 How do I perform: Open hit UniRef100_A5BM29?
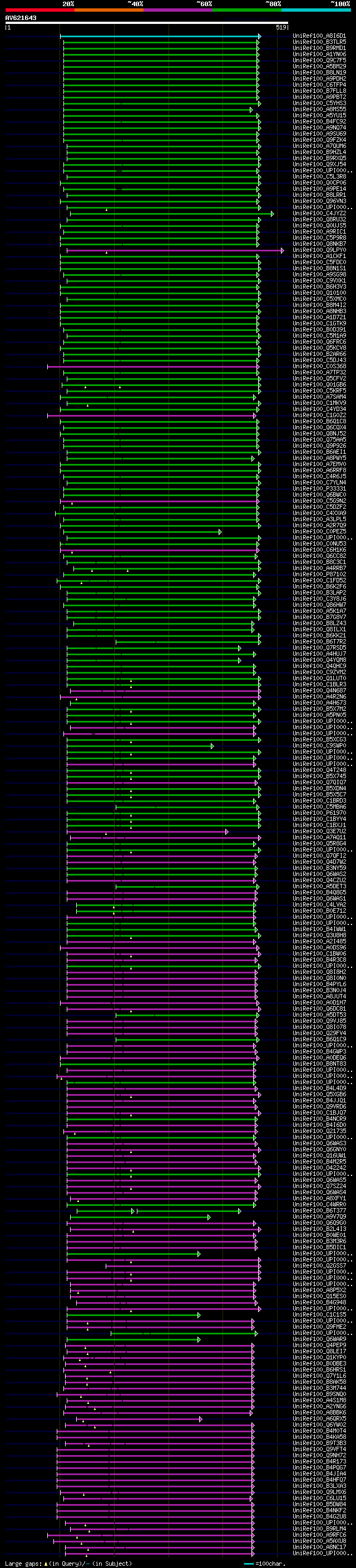click(319, 66)
